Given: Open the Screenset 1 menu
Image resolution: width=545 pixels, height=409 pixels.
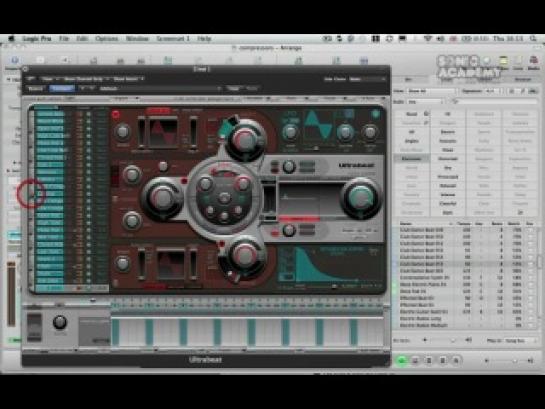Looking at the screenshot, I should tap(173, 39).
